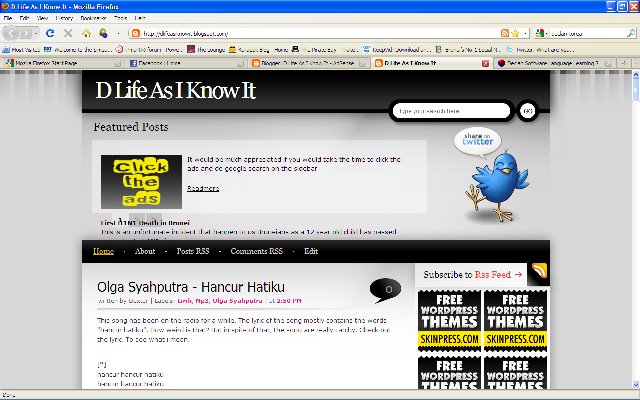Open the Edit menu
This screenshot has width=640, height=400.
[x=24, y=18]
